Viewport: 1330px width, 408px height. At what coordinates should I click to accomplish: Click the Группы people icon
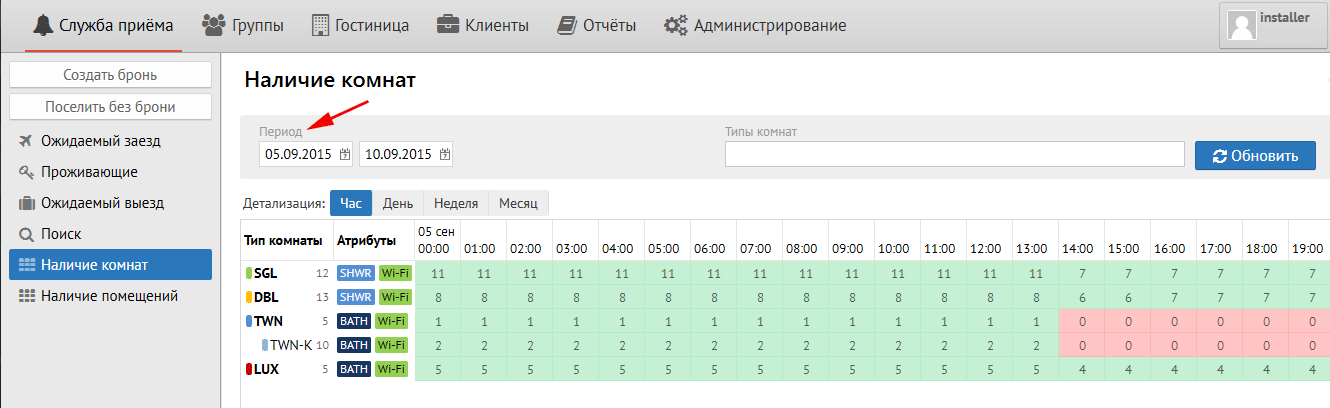coord(213,25)
